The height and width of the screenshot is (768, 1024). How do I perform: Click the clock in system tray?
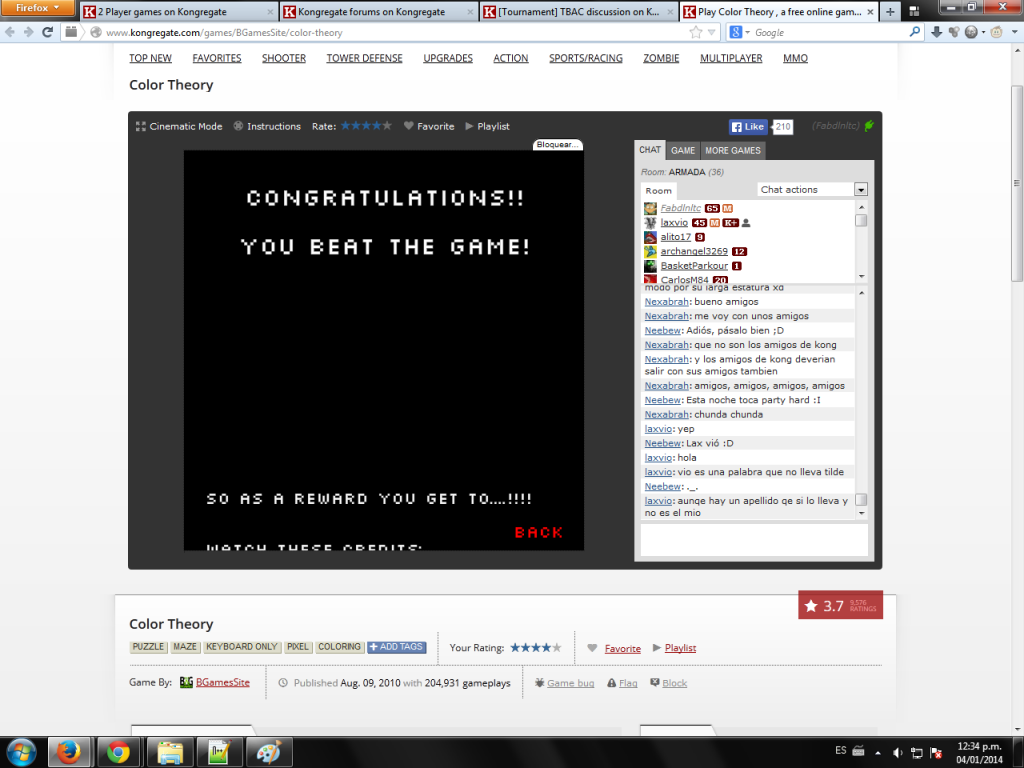(979, 752)
